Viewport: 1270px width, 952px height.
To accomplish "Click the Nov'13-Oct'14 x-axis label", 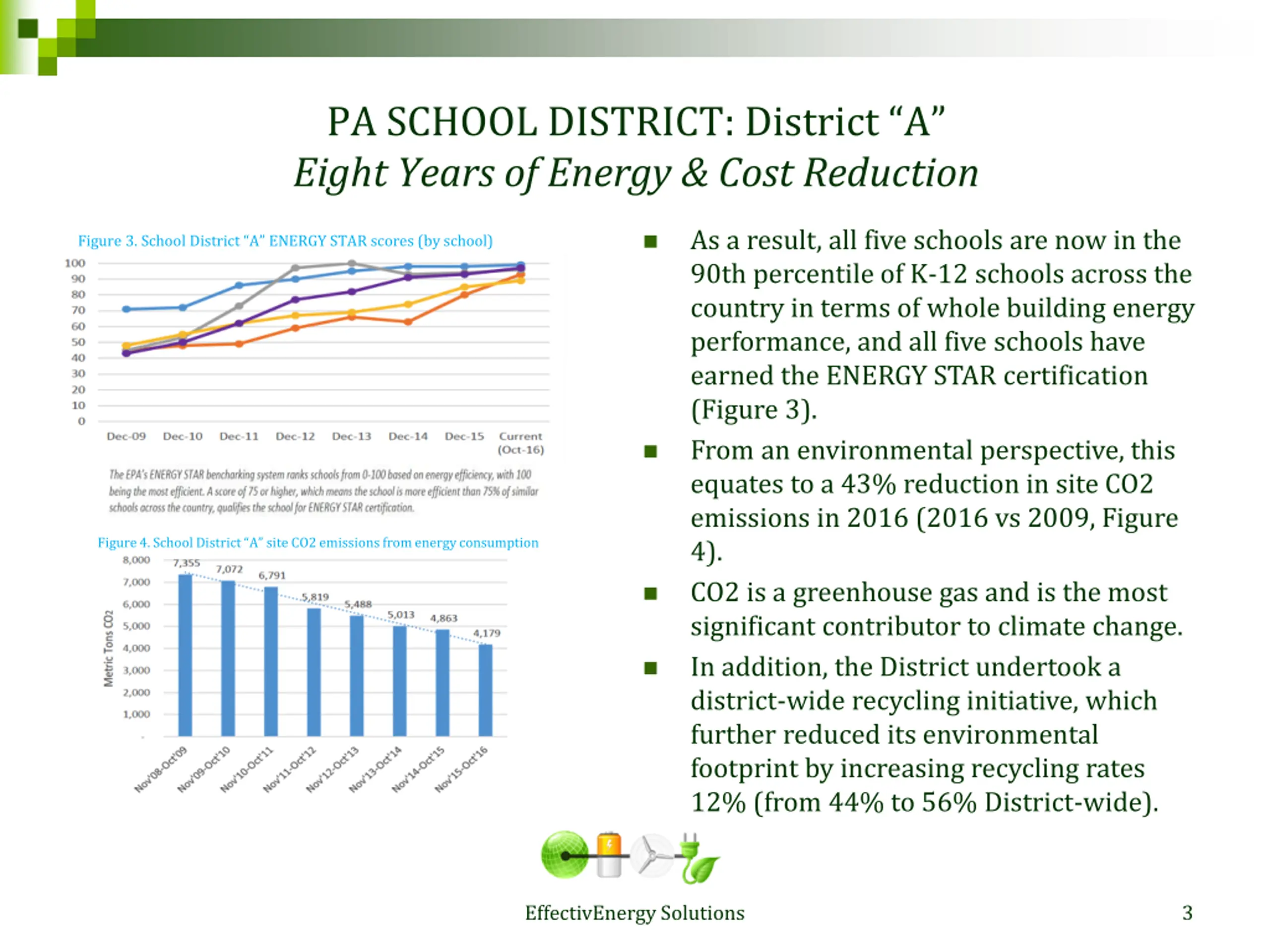I will click(376, 770).
